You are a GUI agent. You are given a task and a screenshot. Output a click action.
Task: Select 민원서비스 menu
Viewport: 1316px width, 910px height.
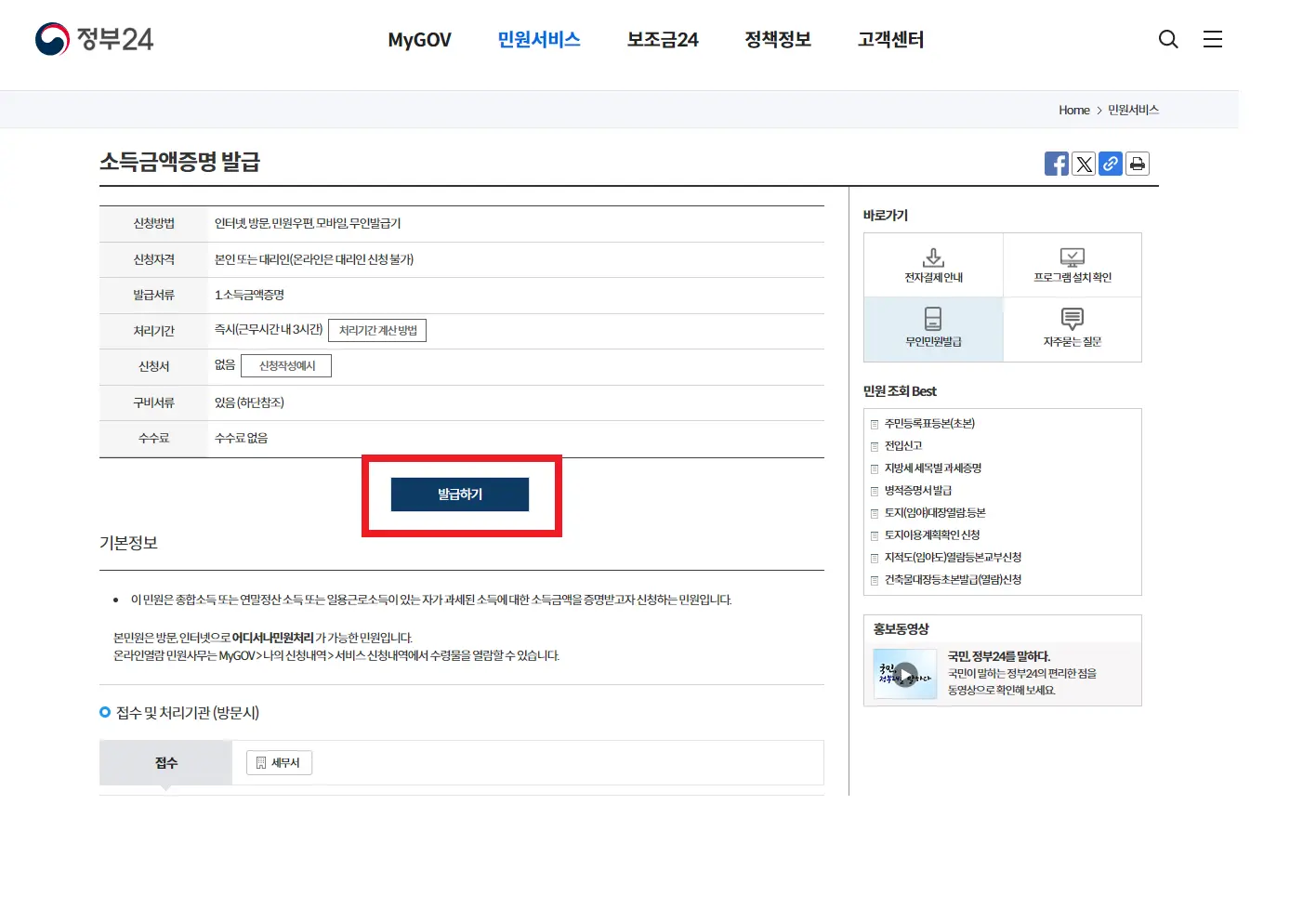(x=539, y=40)
